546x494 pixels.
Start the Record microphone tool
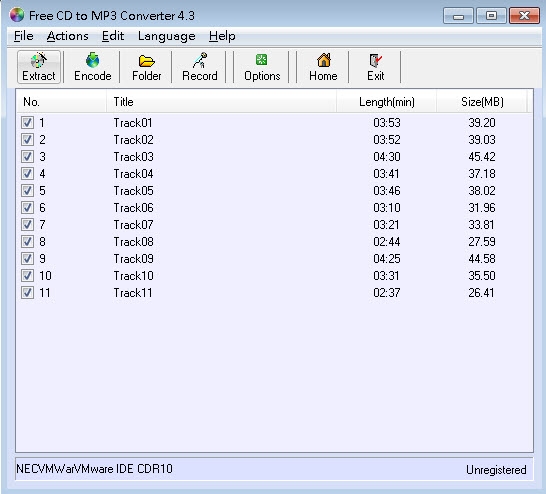coord(200,61)
